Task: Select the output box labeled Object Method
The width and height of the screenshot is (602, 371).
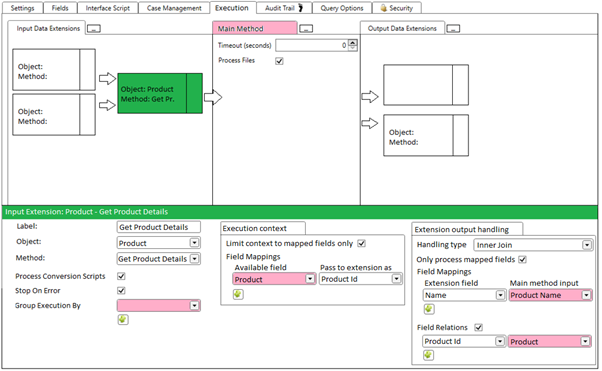Action: point(426,135)
